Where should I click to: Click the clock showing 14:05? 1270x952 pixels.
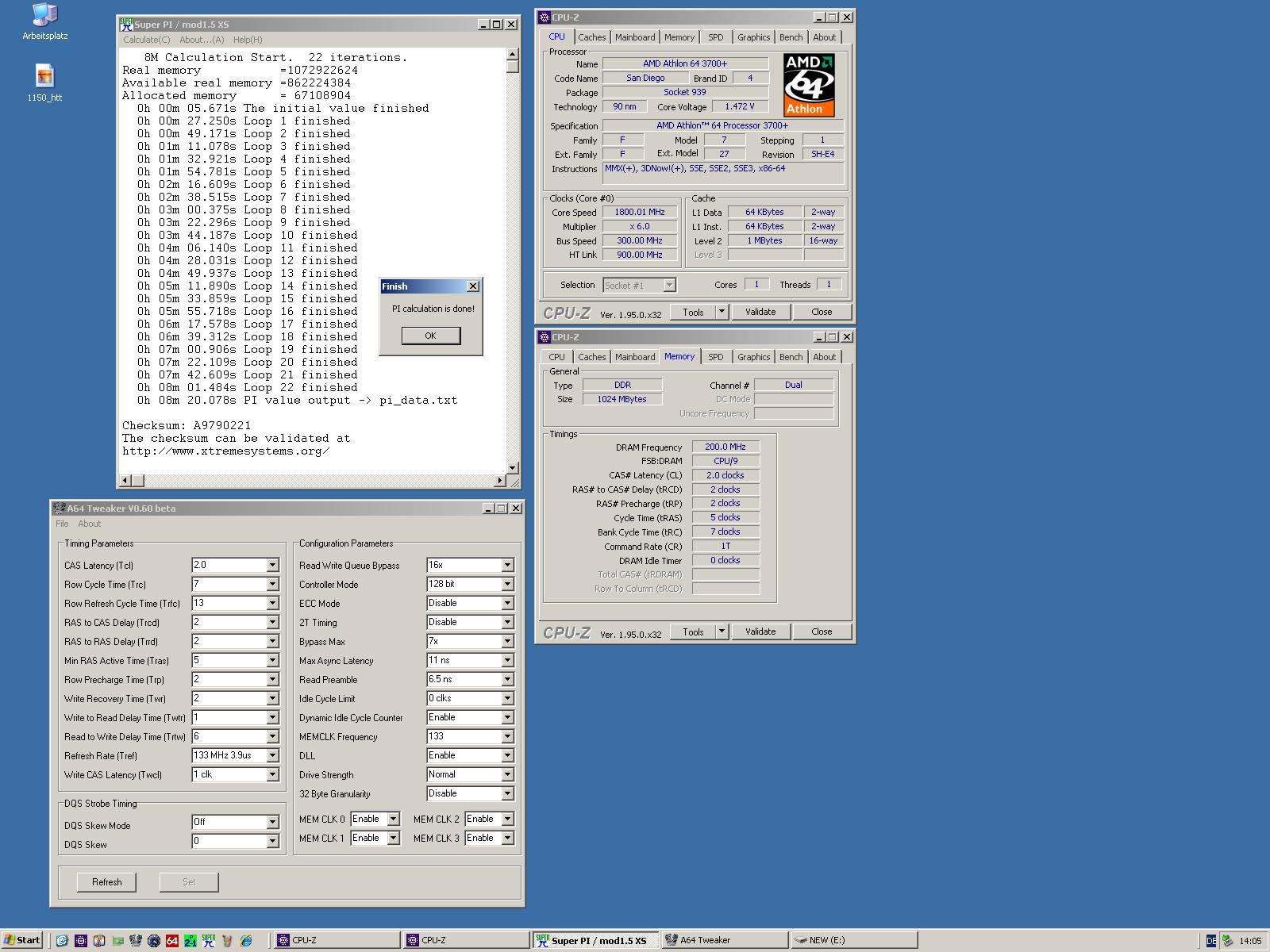click(x=1250, y=941)
